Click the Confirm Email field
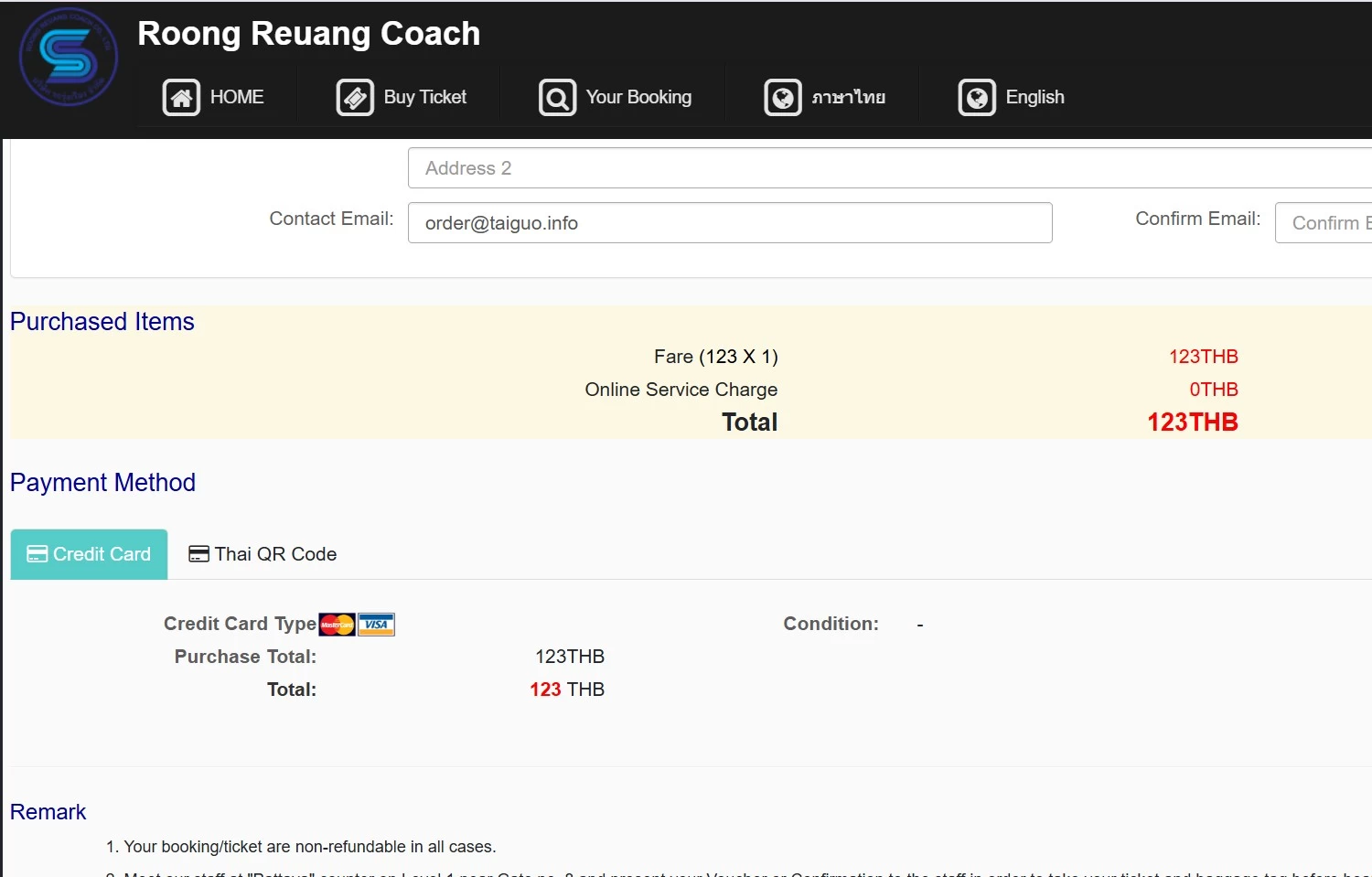 [1324, 223]
